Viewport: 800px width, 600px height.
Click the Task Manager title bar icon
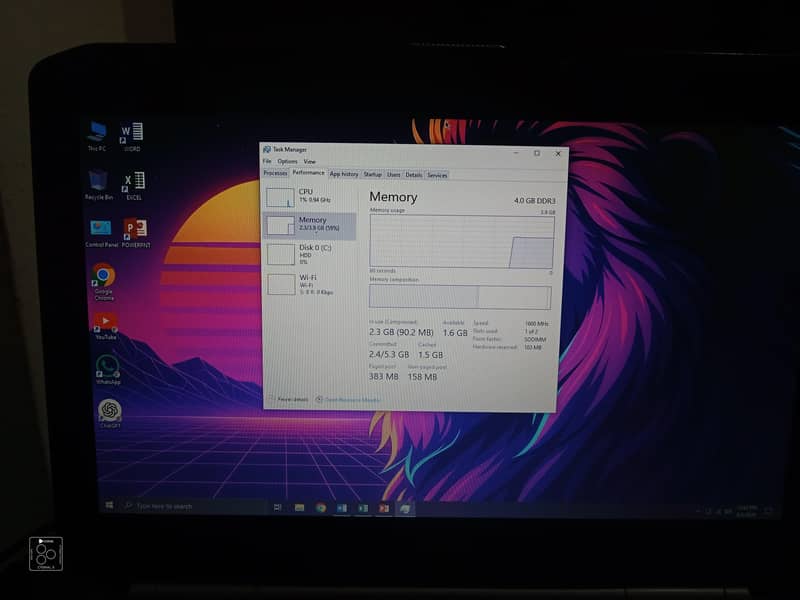266,149
